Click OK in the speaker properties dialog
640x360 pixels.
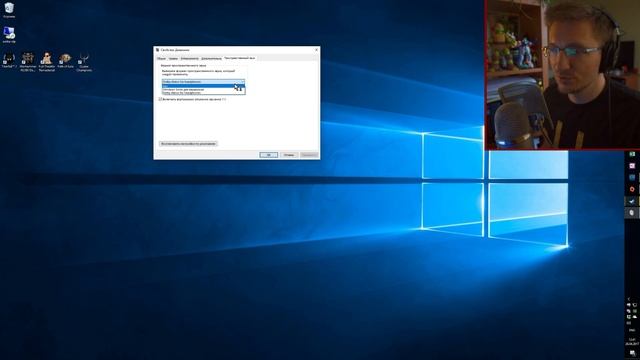pyautogui.click(x=269, y=155)
